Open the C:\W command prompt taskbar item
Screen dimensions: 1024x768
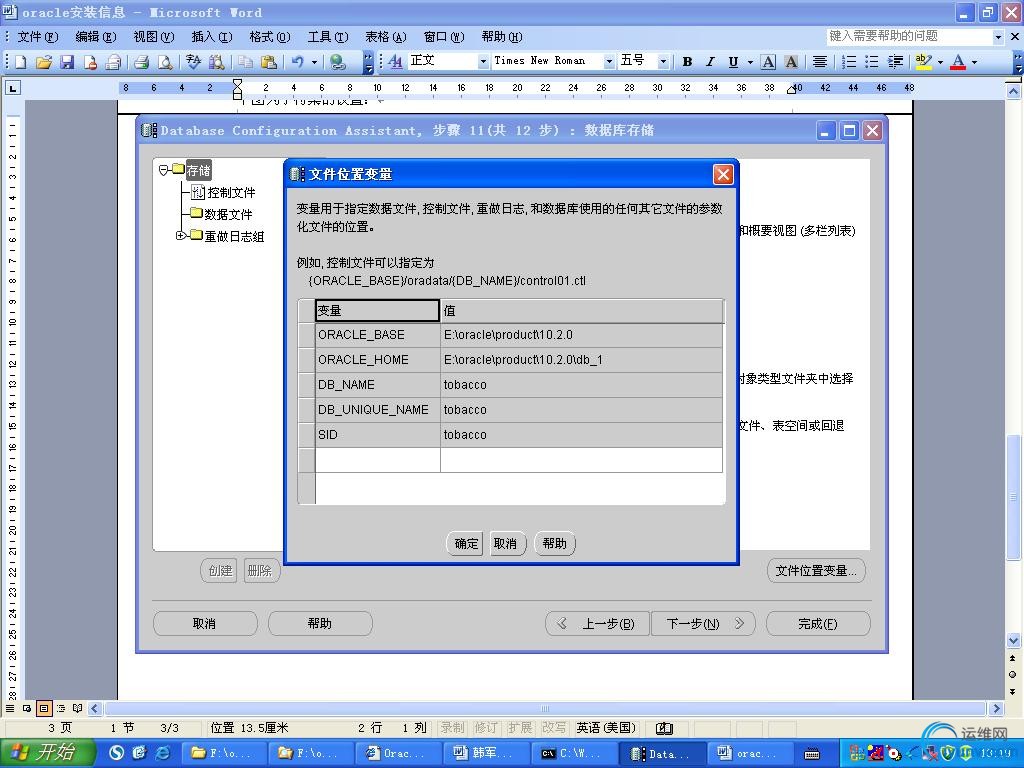[572, 753]
